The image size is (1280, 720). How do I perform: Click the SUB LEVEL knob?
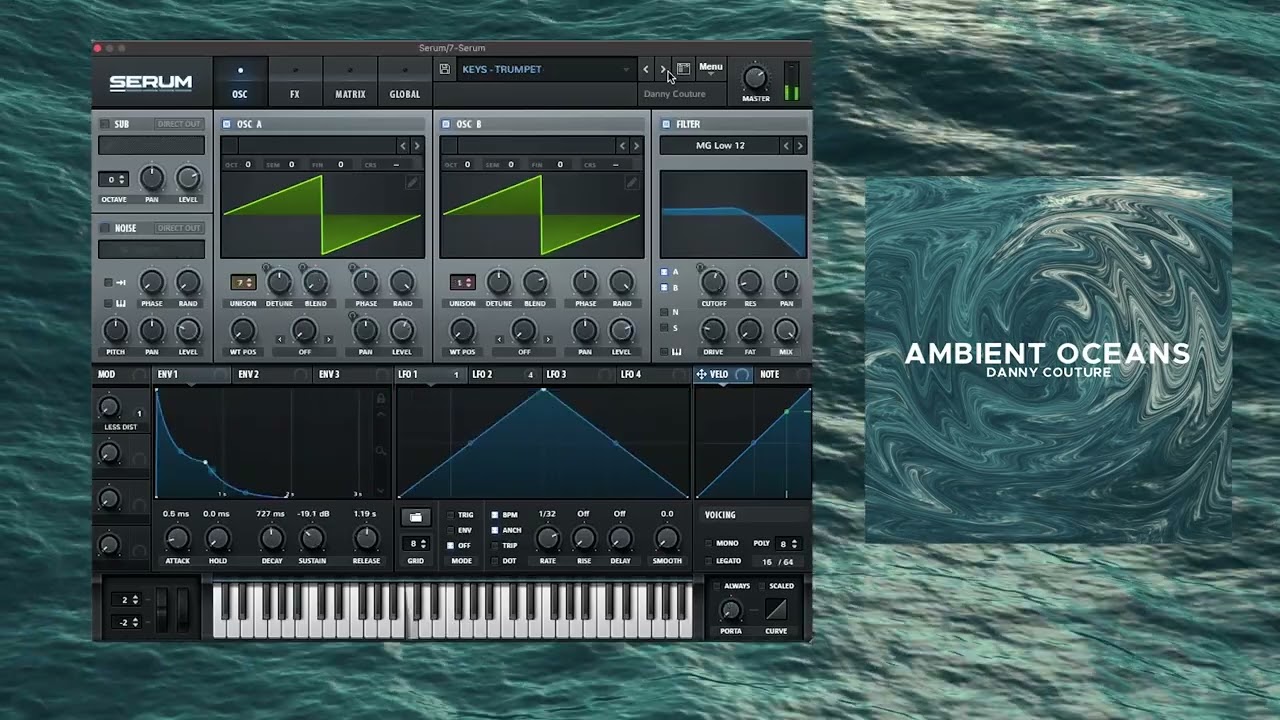pyautogui.click(x=188, y=179)
